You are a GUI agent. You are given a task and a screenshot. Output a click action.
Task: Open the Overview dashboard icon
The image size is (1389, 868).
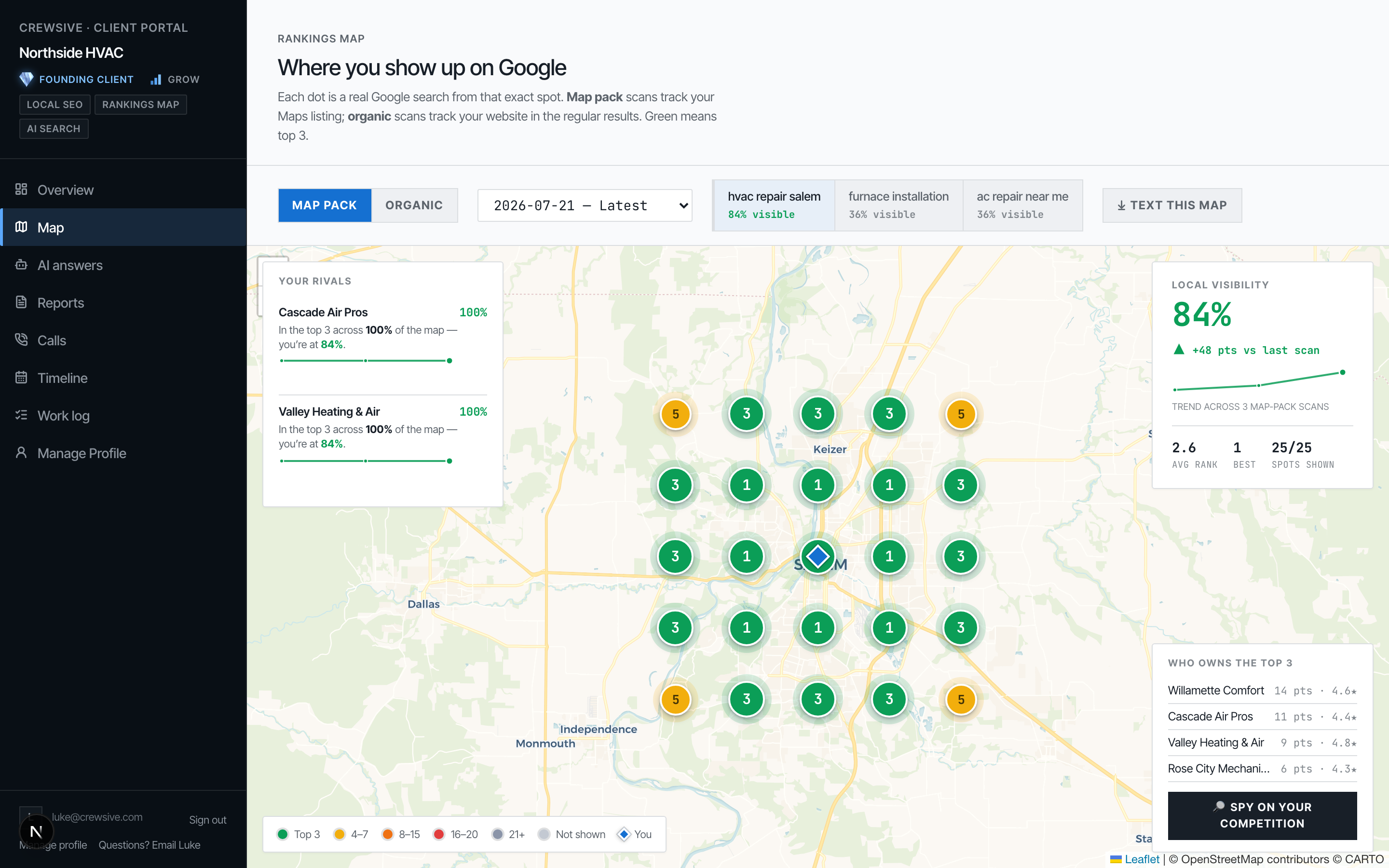pos(21,190)
